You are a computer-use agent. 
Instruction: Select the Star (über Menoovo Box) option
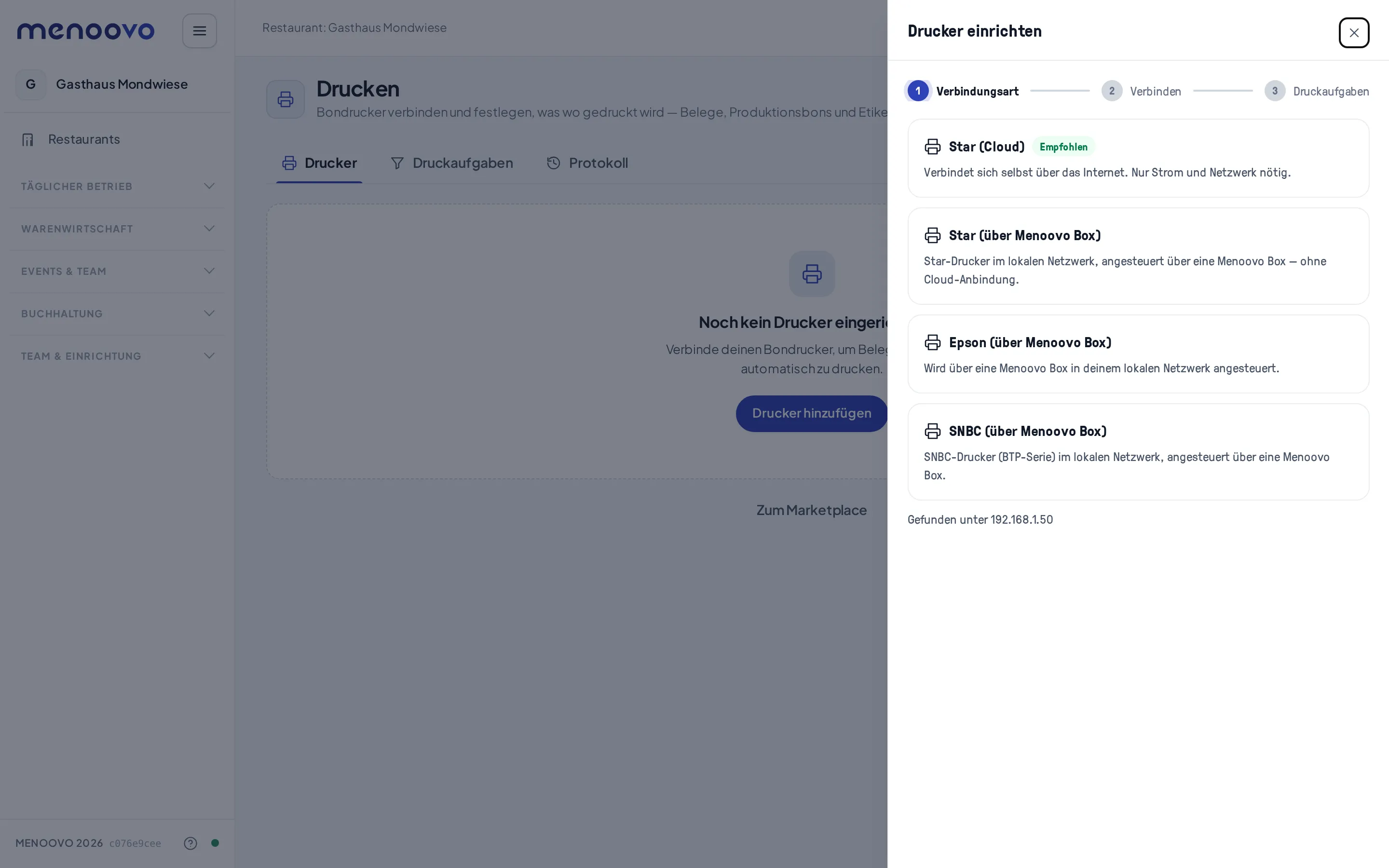point(1138,256)
